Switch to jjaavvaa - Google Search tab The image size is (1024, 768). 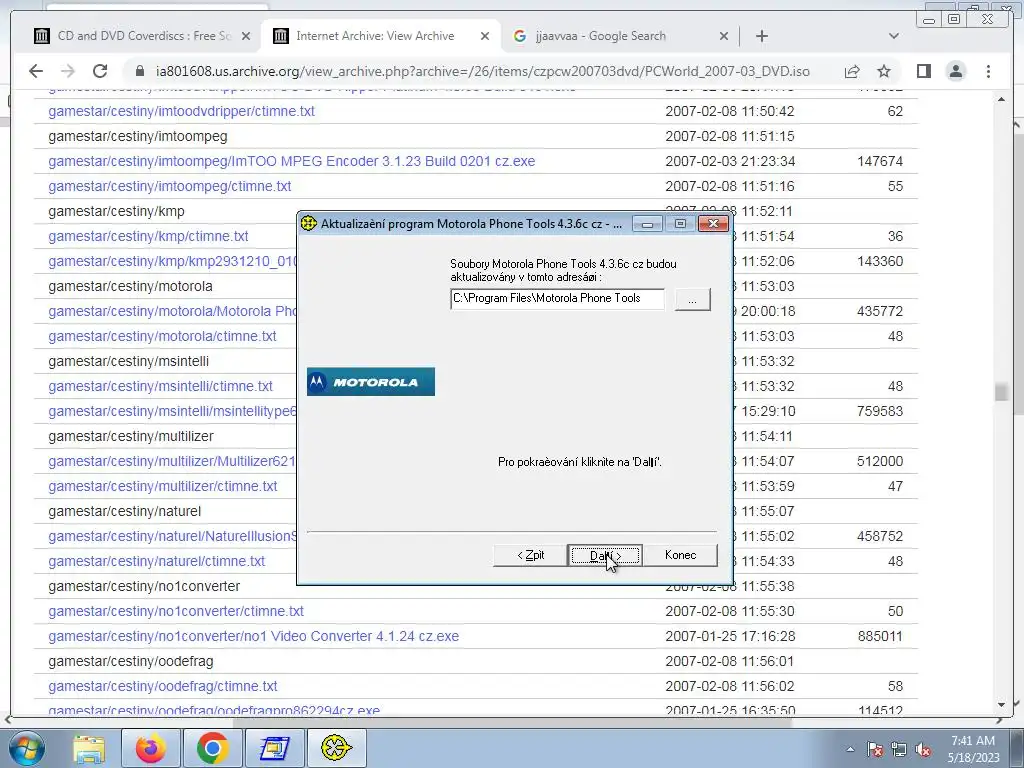click(619, 36)
